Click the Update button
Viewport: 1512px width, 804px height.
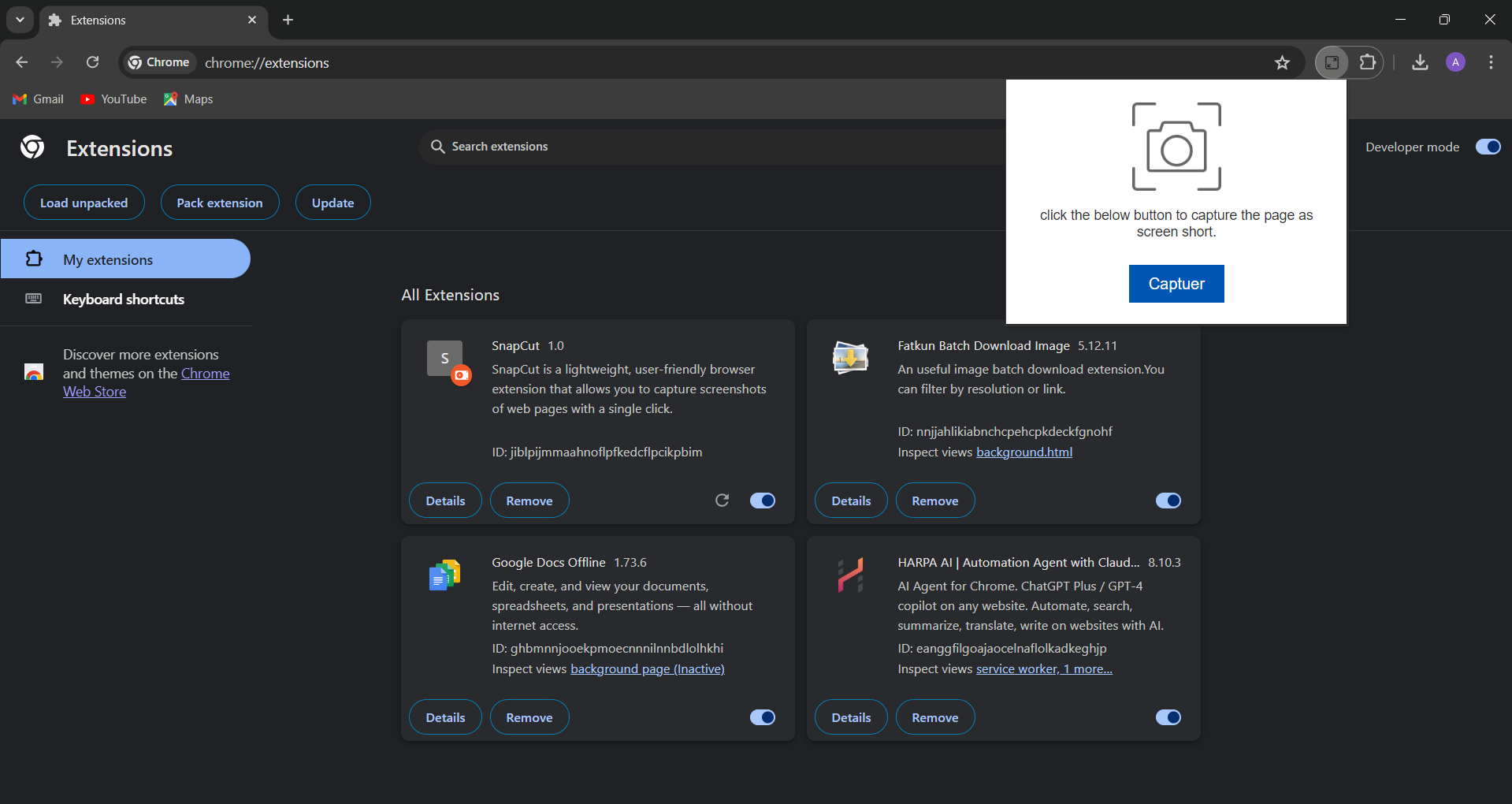tap(333, 203)
